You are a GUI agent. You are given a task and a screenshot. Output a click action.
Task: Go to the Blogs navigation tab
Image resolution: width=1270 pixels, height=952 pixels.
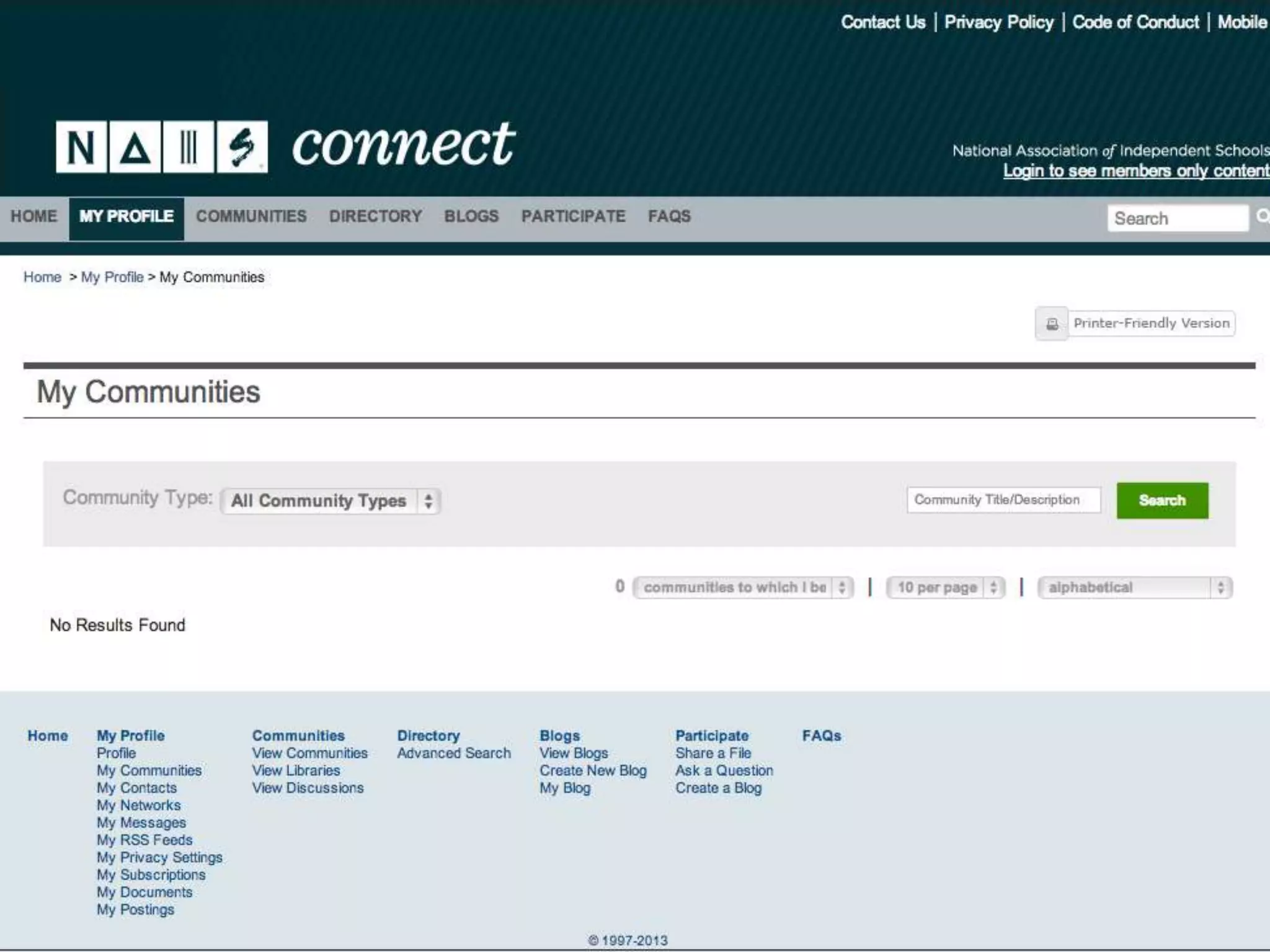[x=471, y=216]
